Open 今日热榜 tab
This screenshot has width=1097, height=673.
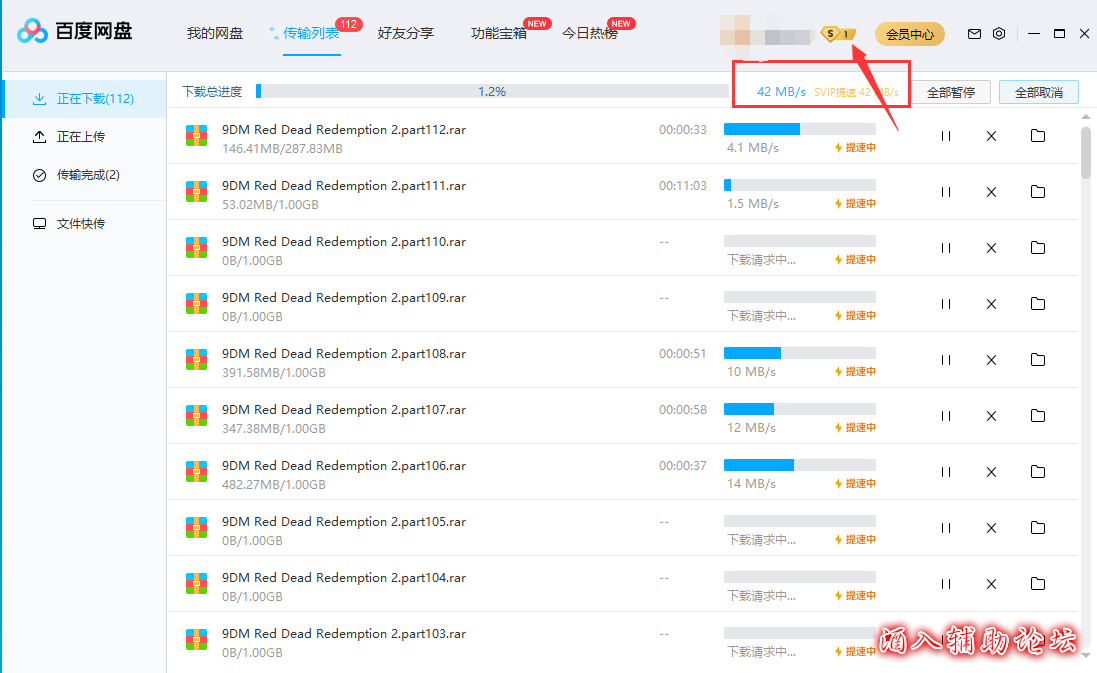coord(590,34)
